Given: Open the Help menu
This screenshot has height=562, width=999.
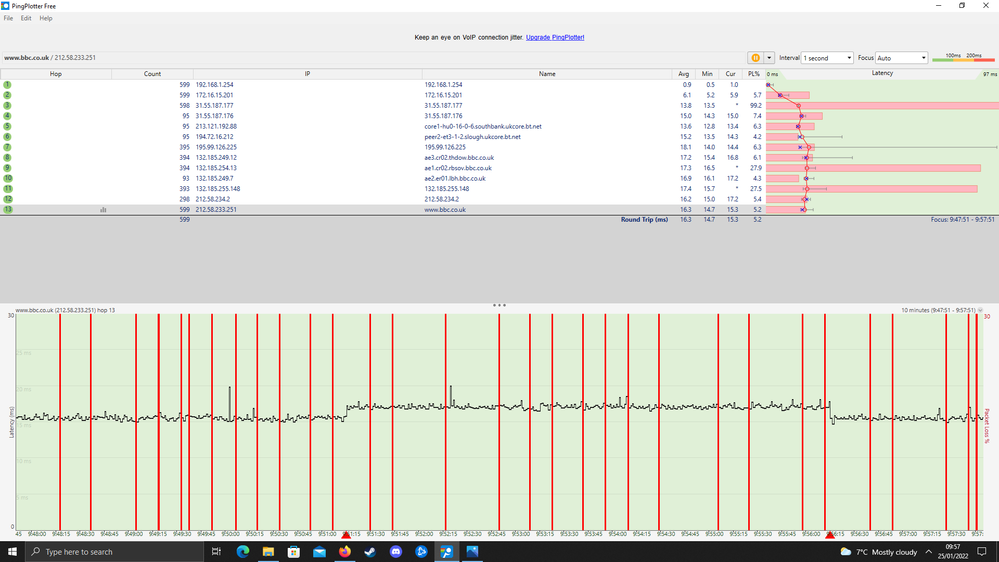Looking at the screenshot, I should coord(46,18).
